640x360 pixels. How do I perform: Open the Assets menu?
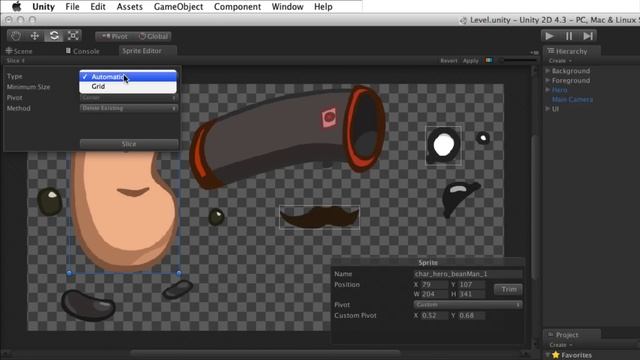pyautogui.click(x=129, y=7)
